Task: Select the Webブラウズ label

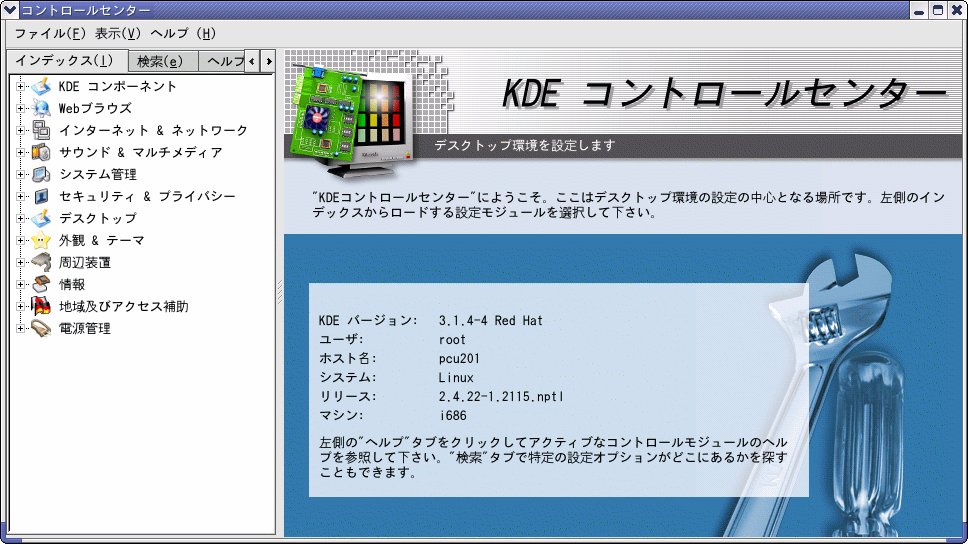Action: (x=95, y=109)
